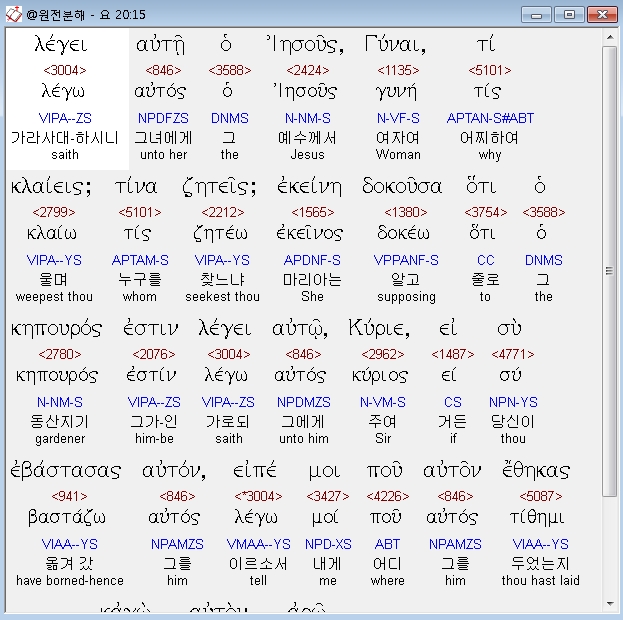The width and height of the screenshot is (623, 620).
Task: Click the Greek word ποῦ in the fourth row
Action: click(385, 471)
